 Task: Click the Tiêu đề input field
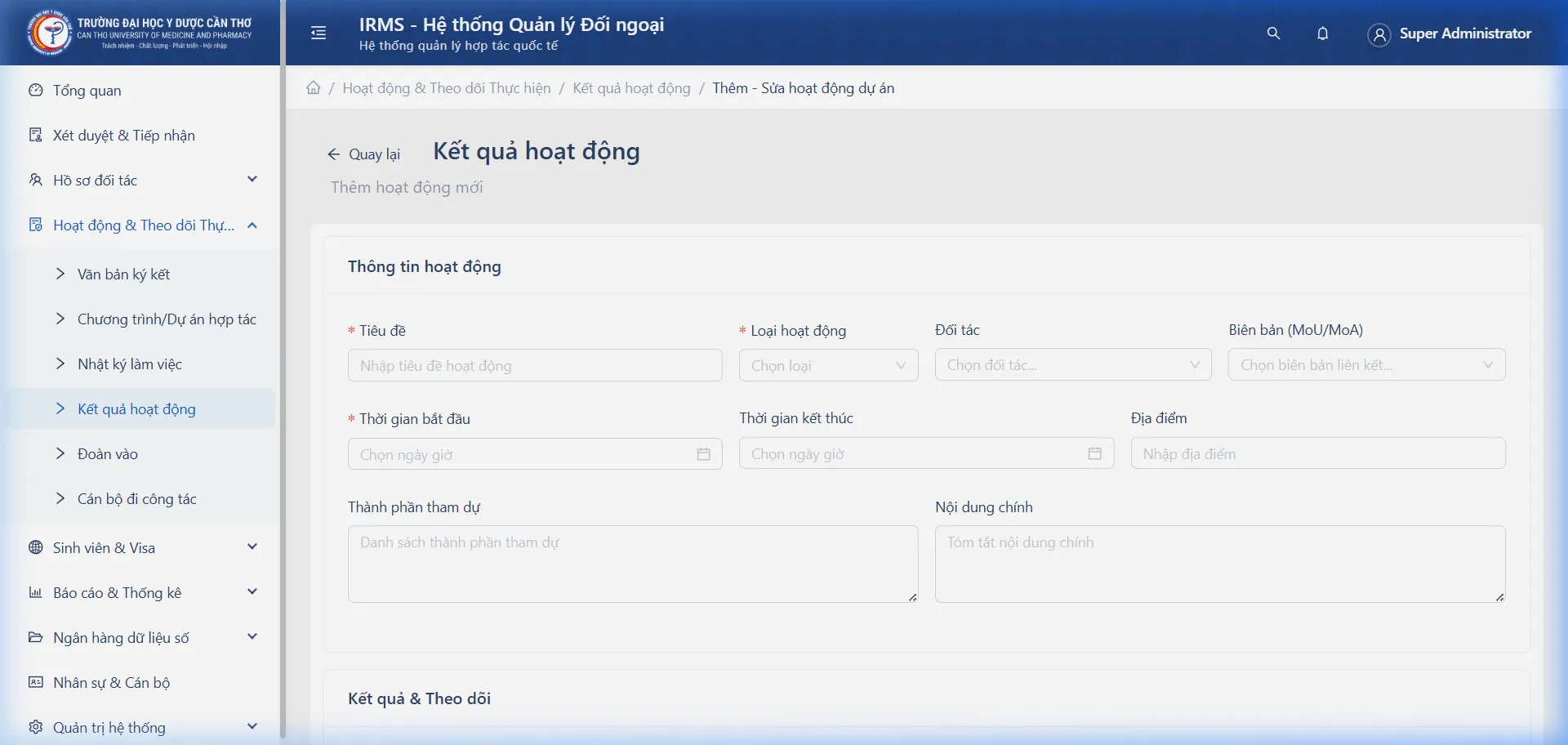(x=535, y=366)
